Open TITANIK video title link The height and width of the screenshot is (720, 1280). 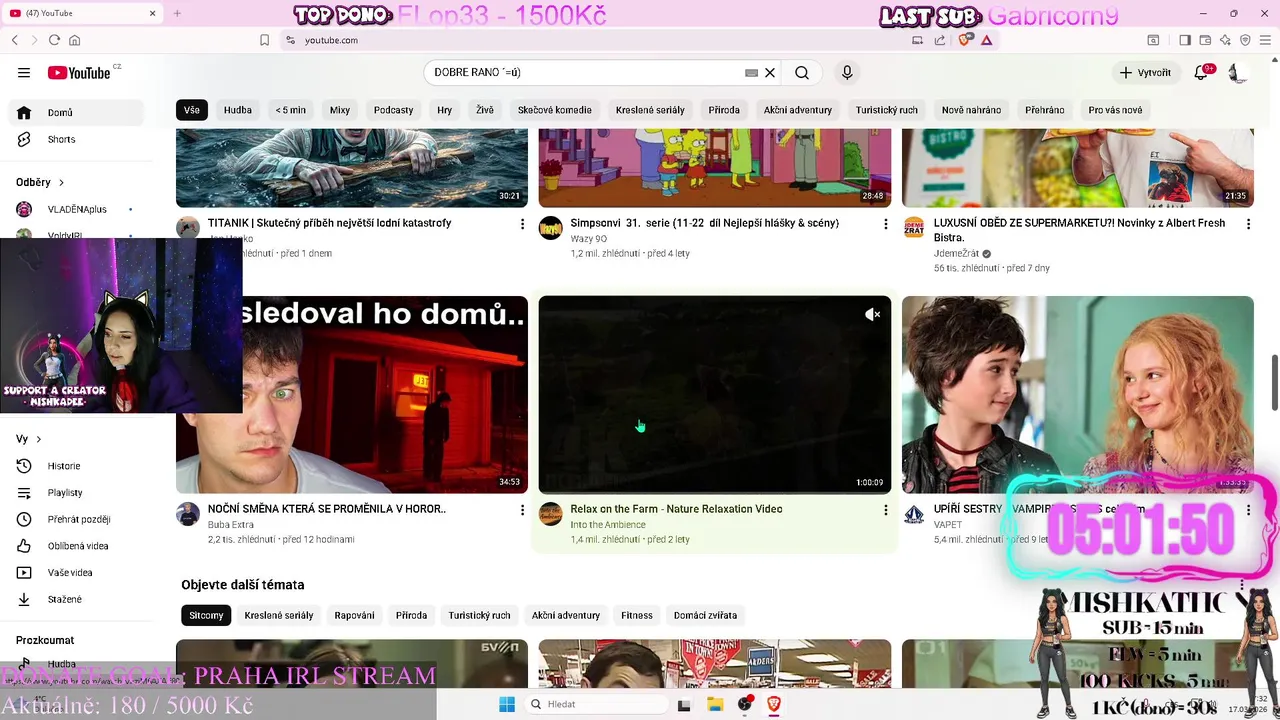(329, 223)
